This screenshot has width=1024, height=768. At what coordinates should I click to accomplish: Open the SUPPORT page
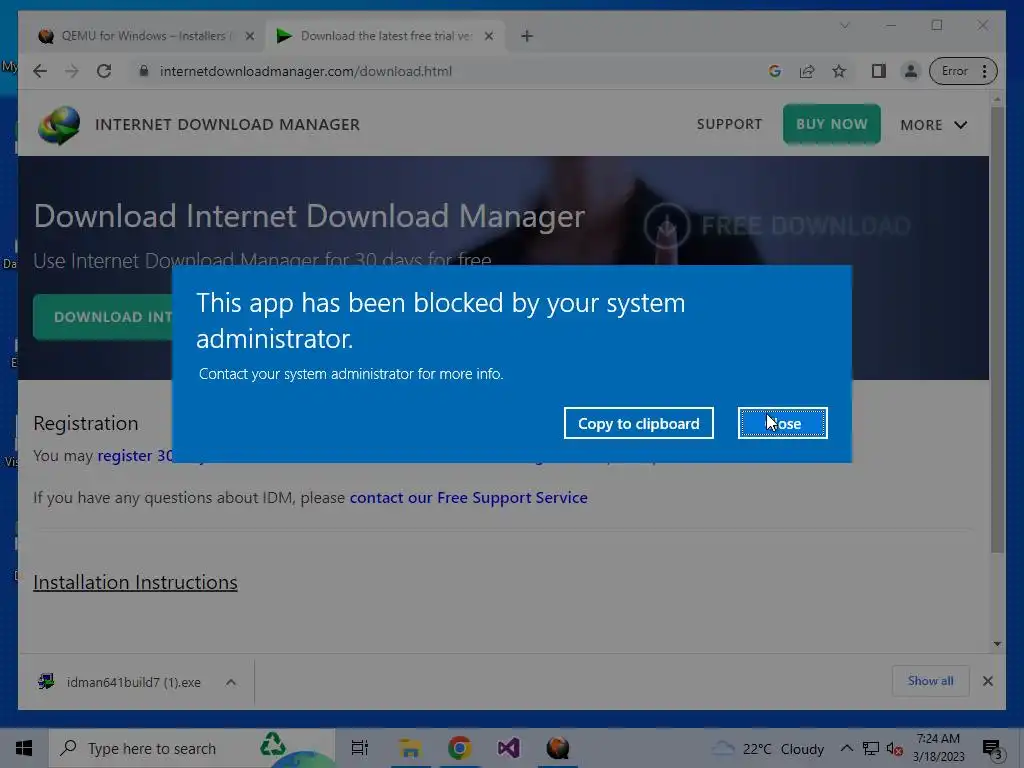point(729,124)
